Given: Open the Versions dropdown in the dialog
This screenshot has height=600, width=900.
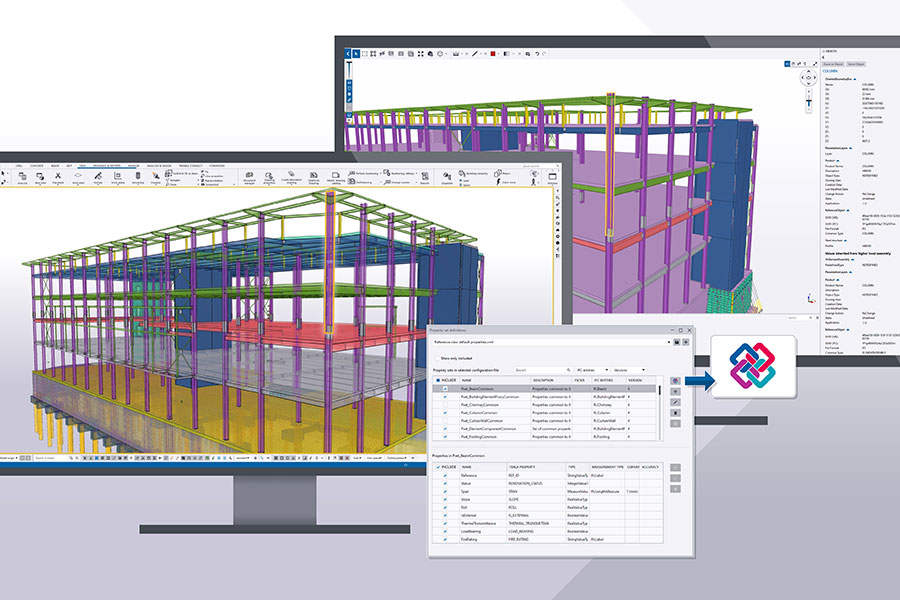Looking at the screenshot, I should 643,369.
